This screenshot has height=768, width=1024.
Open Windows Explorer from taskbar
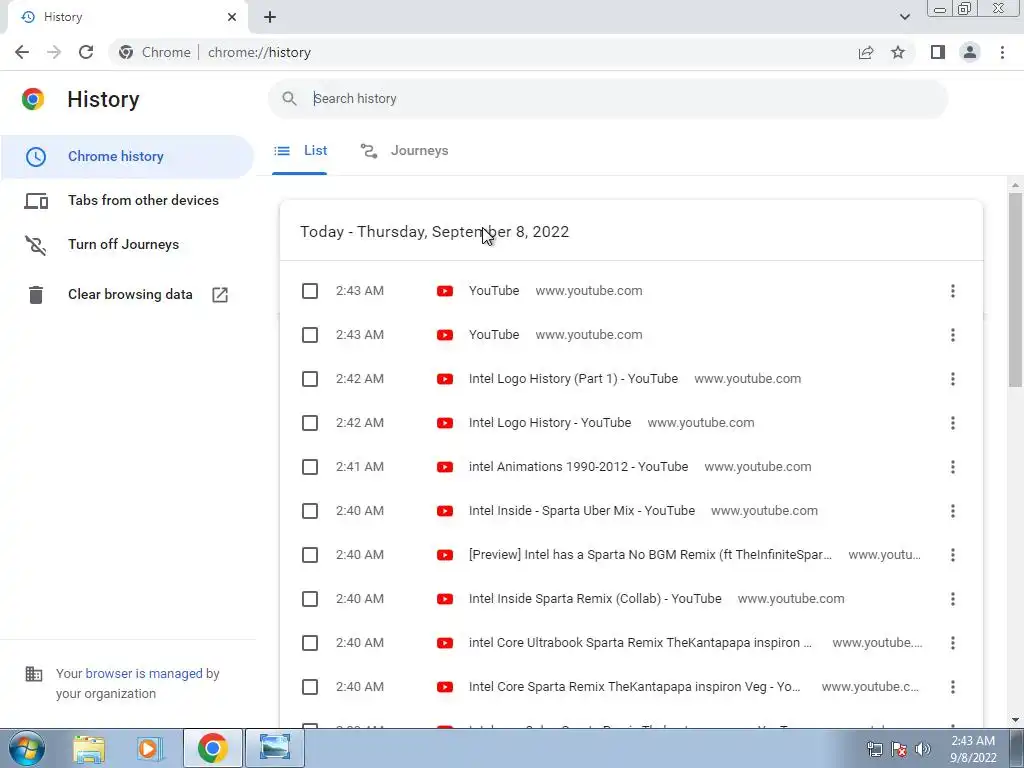[89, 748]
